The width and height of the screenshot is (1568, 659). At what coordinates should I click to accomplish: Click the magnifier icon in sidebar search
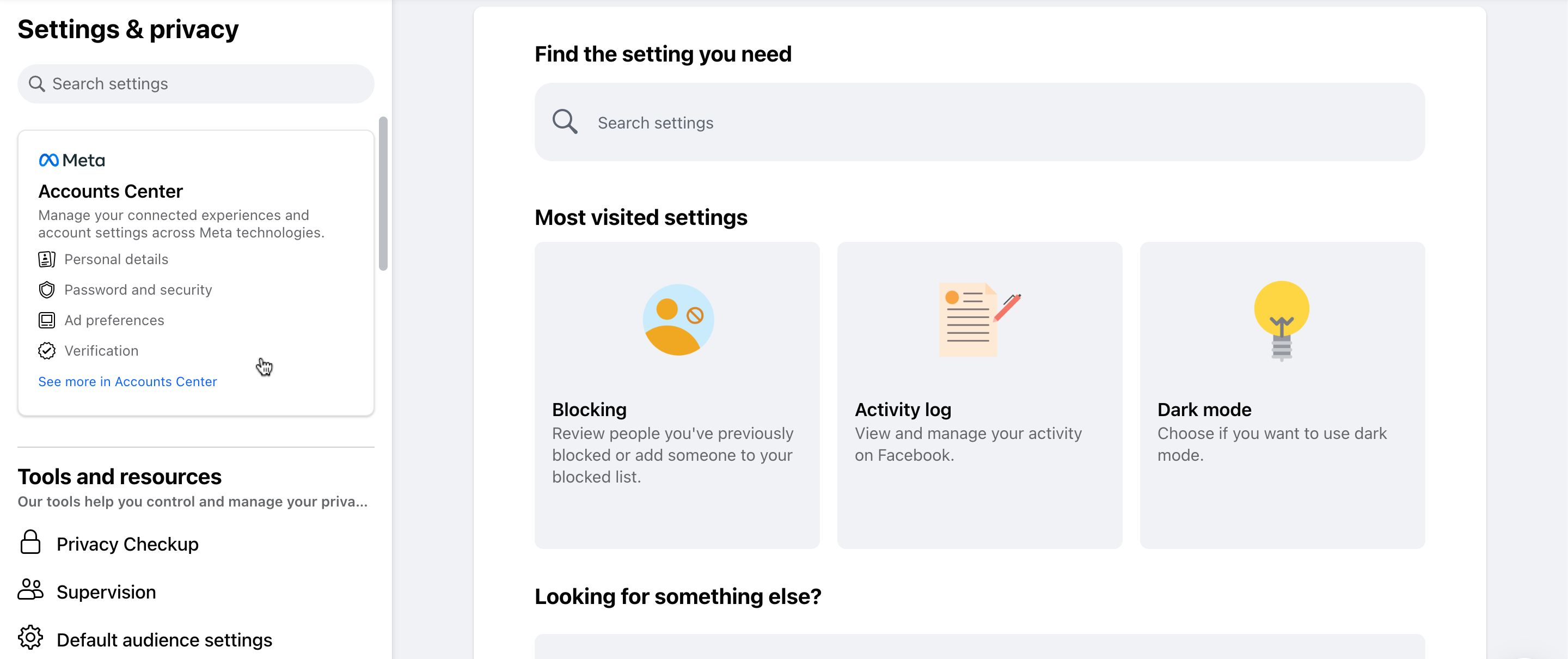click(x=38, y=83)
